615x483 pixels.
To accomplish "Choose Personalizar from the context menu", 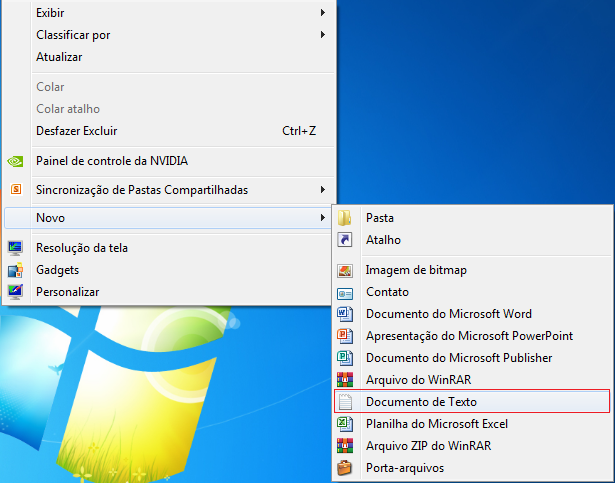I will click(x=169, y=292).
